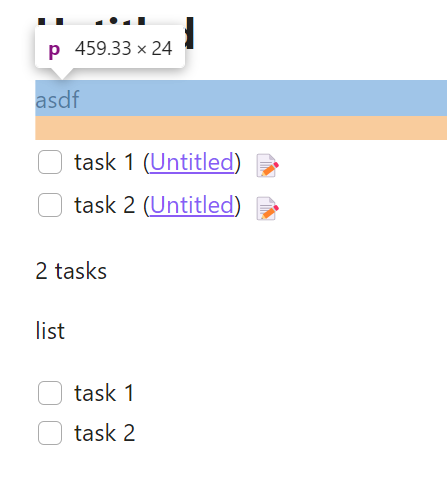Click the task 1 label under list
The height and width of the screenshot is (493, 447).
104,393
